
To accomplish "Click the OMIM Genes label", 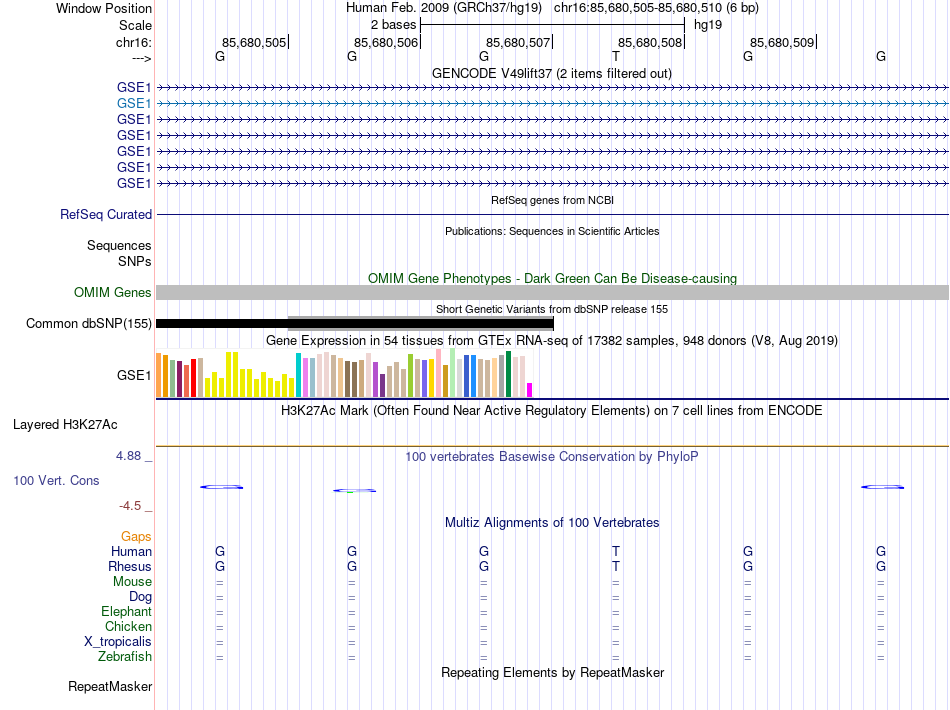I will [x=113, y=293].
